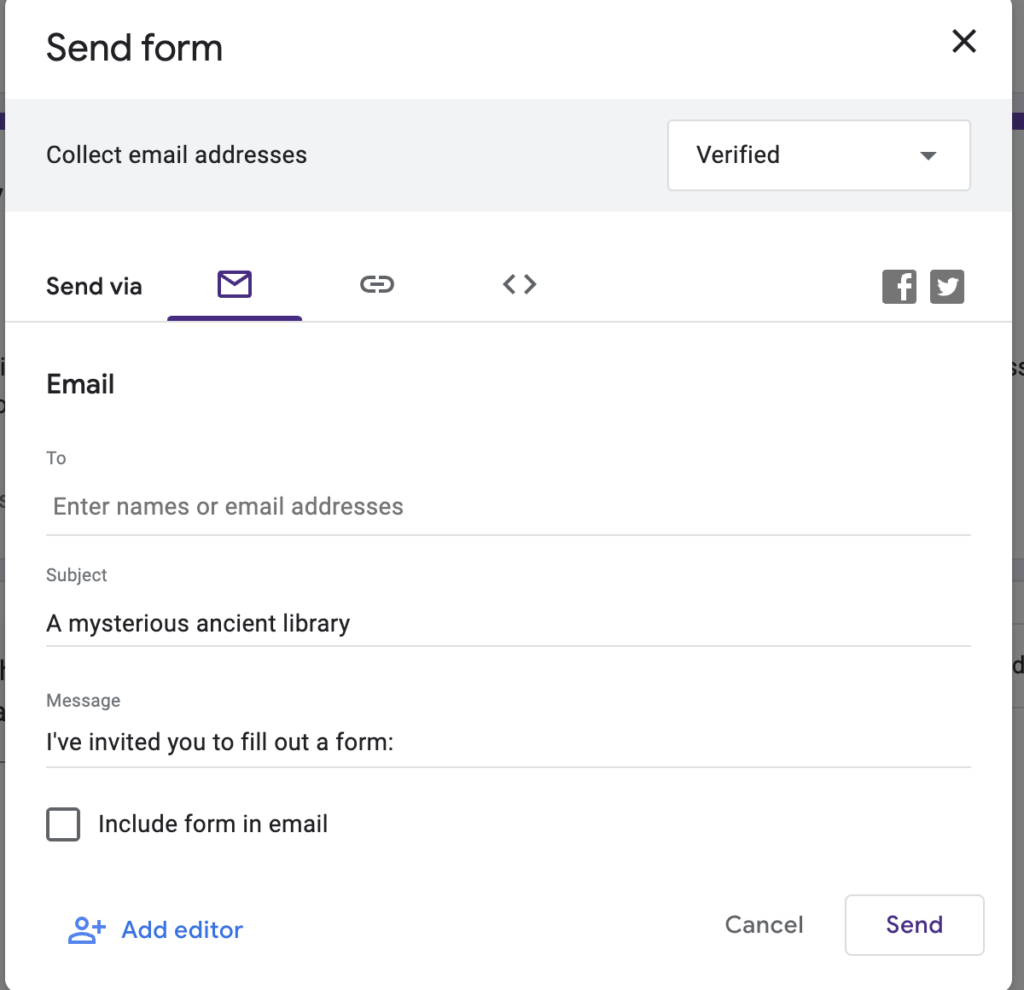Enable the Include form in email checkbox

[x=63, y=824]
